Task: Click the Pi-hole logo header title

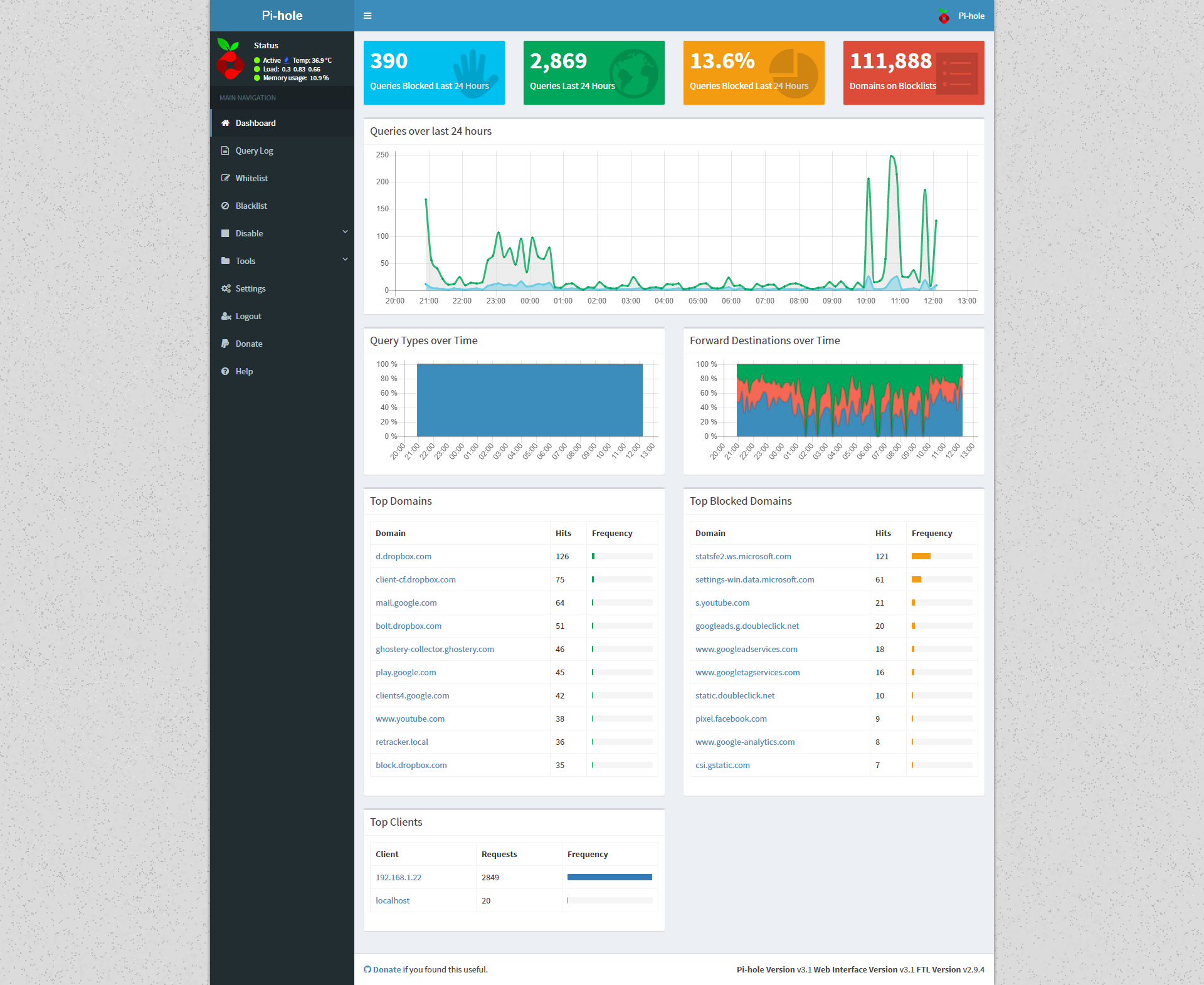Action: click(282, 16)
